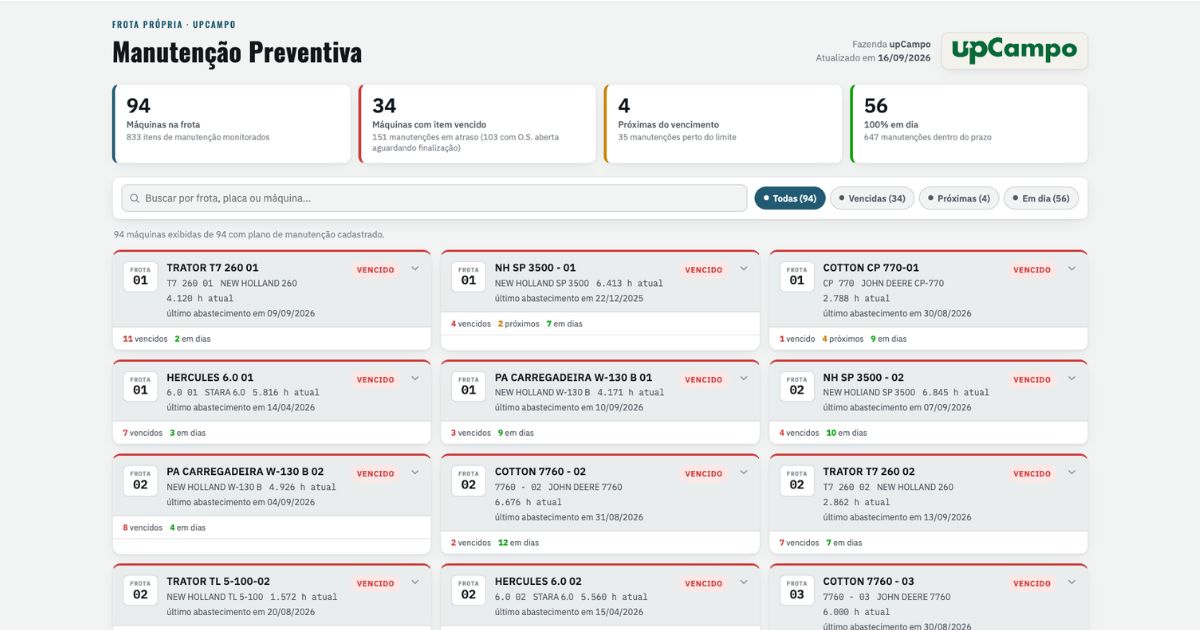
Task: Click the search field for frota or placa
Action: point(434,198)
